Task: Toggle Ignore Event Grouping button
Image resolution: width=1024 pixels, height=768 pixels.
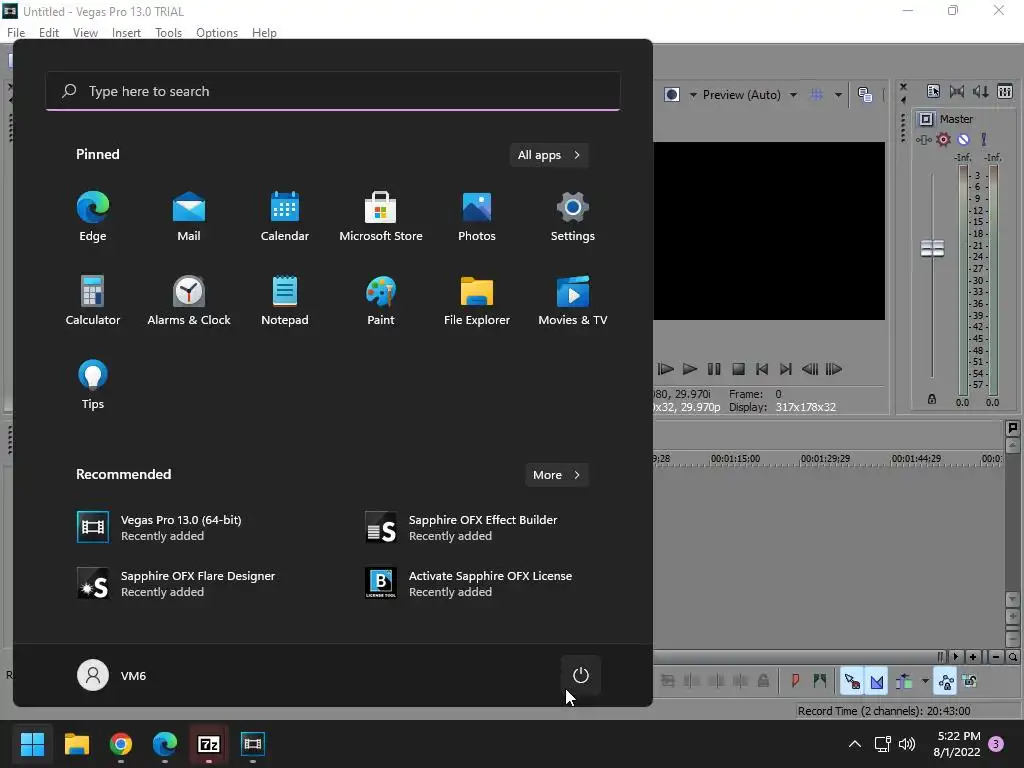Action: [x=970, y=681]
